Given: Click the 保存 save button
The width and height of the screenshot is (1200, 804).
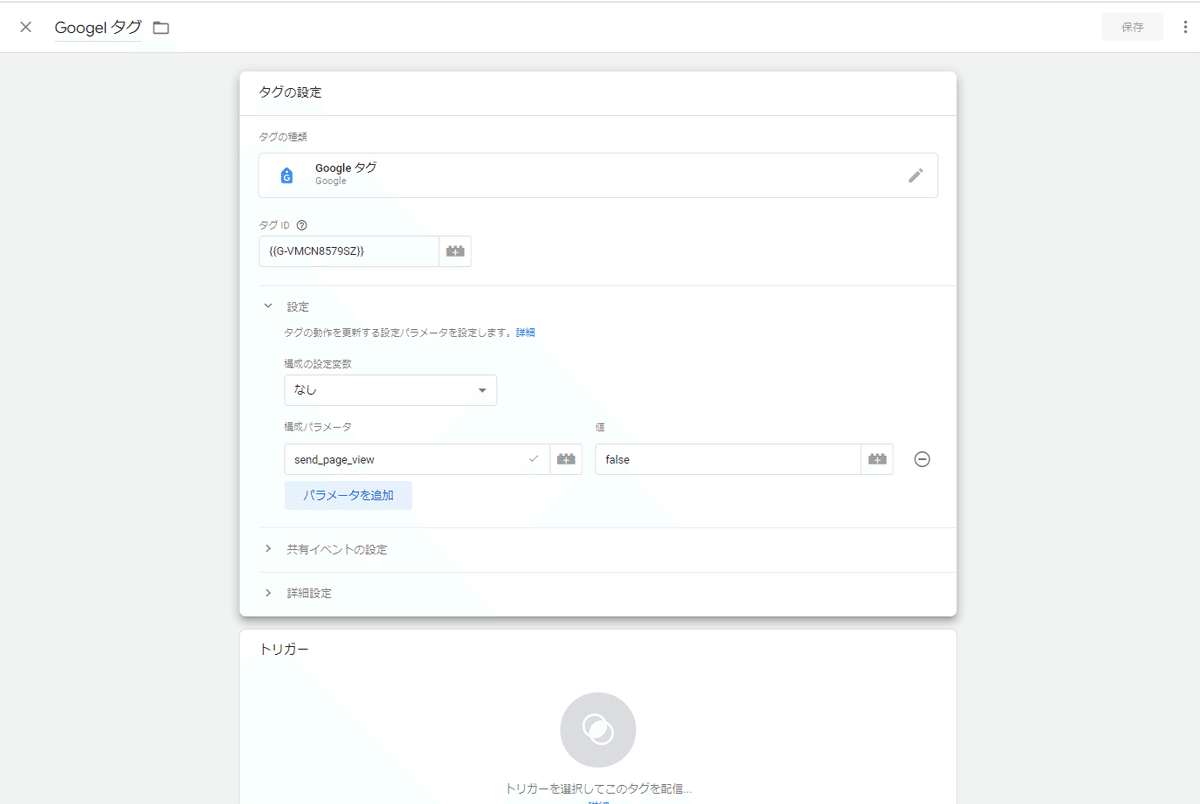Looking at the screenshot, I should pyautogui.click(x=1132, y=27).
